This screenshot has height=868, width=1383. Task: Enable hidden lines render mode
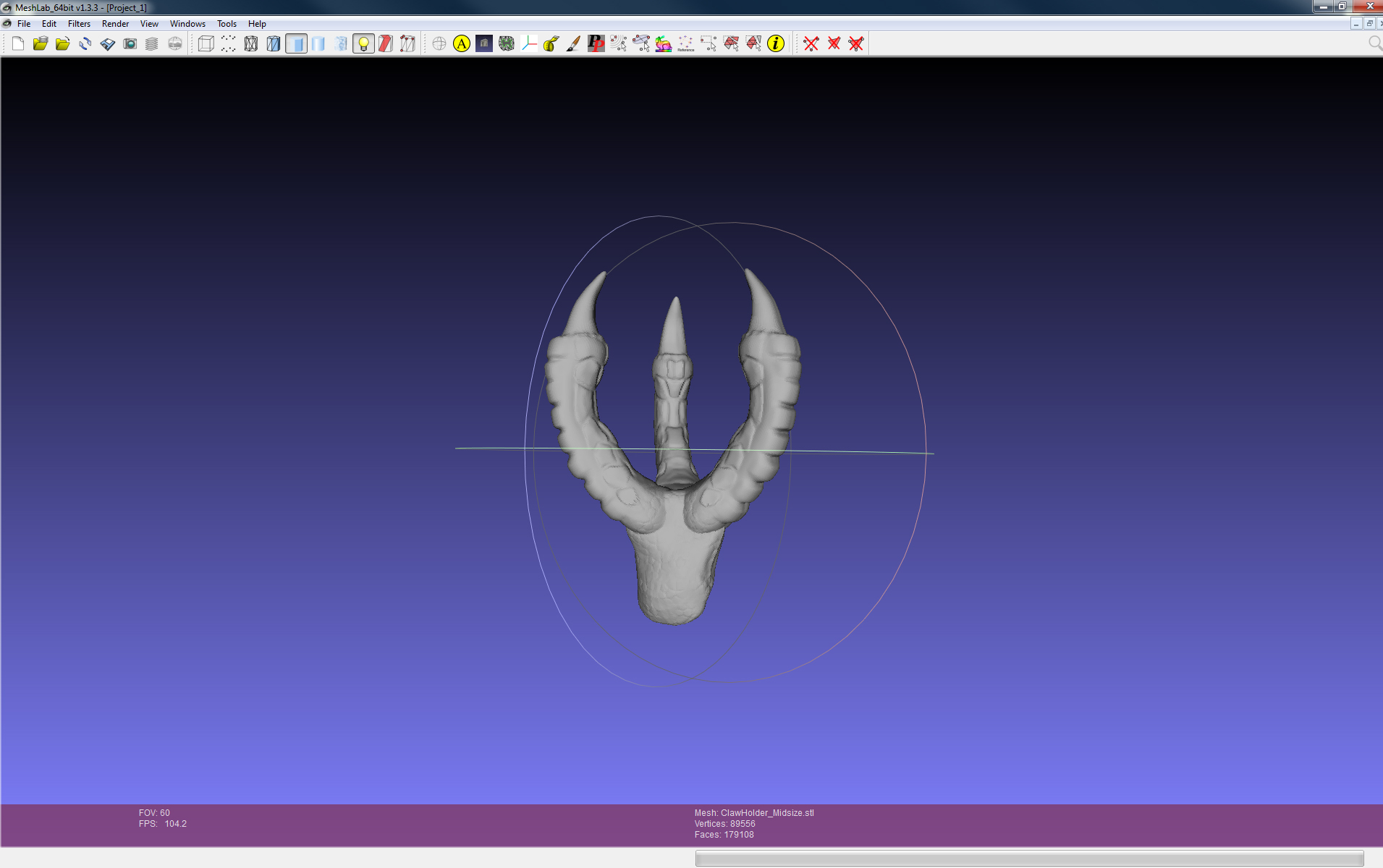(273, 43)
